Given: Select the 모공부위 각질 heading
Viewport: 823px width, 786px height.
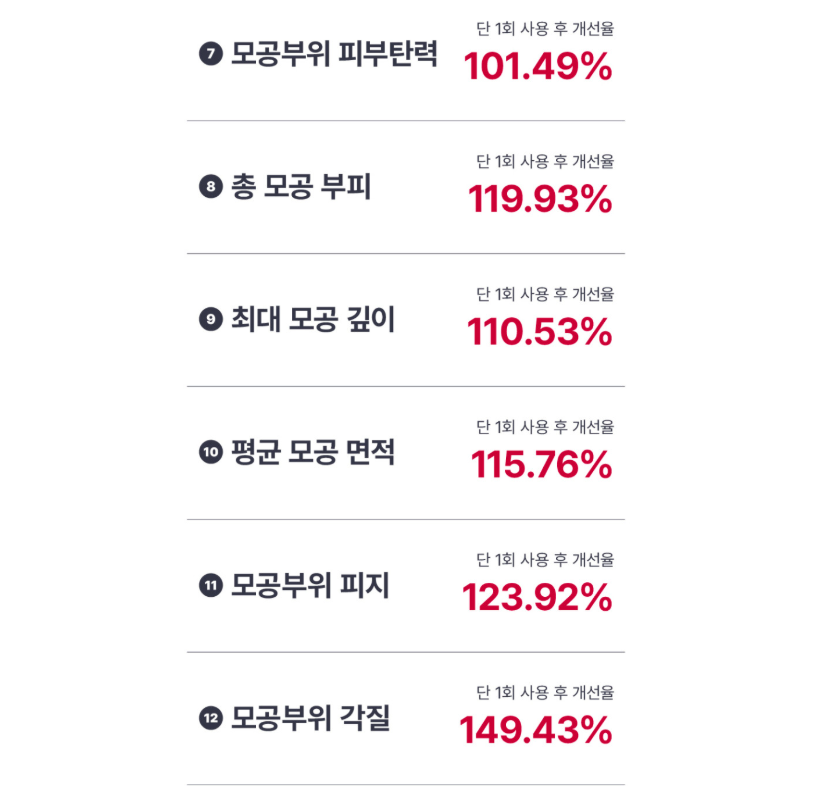Looking at the screenshot, I should tap(310, 718).
